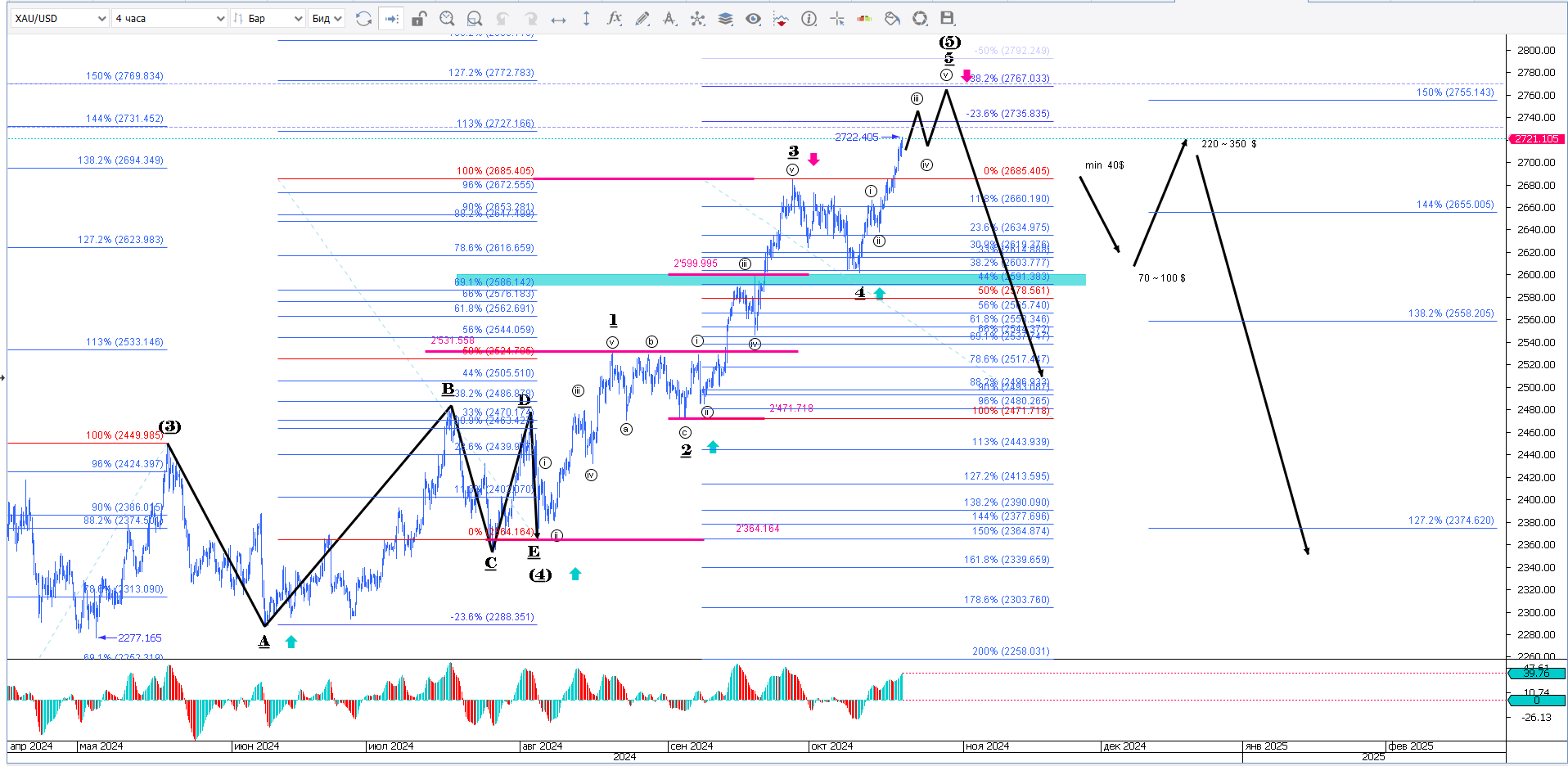Image resolution: width=1568 pixels, height=766 pixels.
Task: Click the 0% (2685.405) red Fibonacci label
Action: (x=1016, y=171)
